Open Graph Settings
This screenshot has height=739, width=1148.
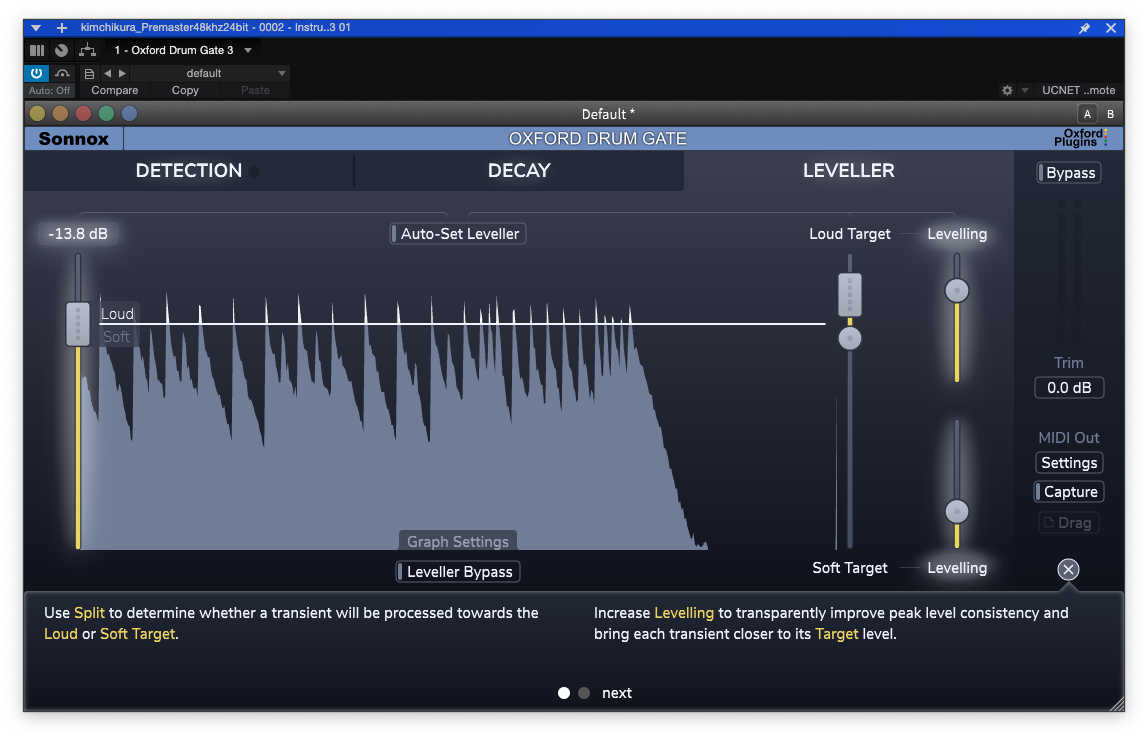pyautogui.click(x=458, y=541)
